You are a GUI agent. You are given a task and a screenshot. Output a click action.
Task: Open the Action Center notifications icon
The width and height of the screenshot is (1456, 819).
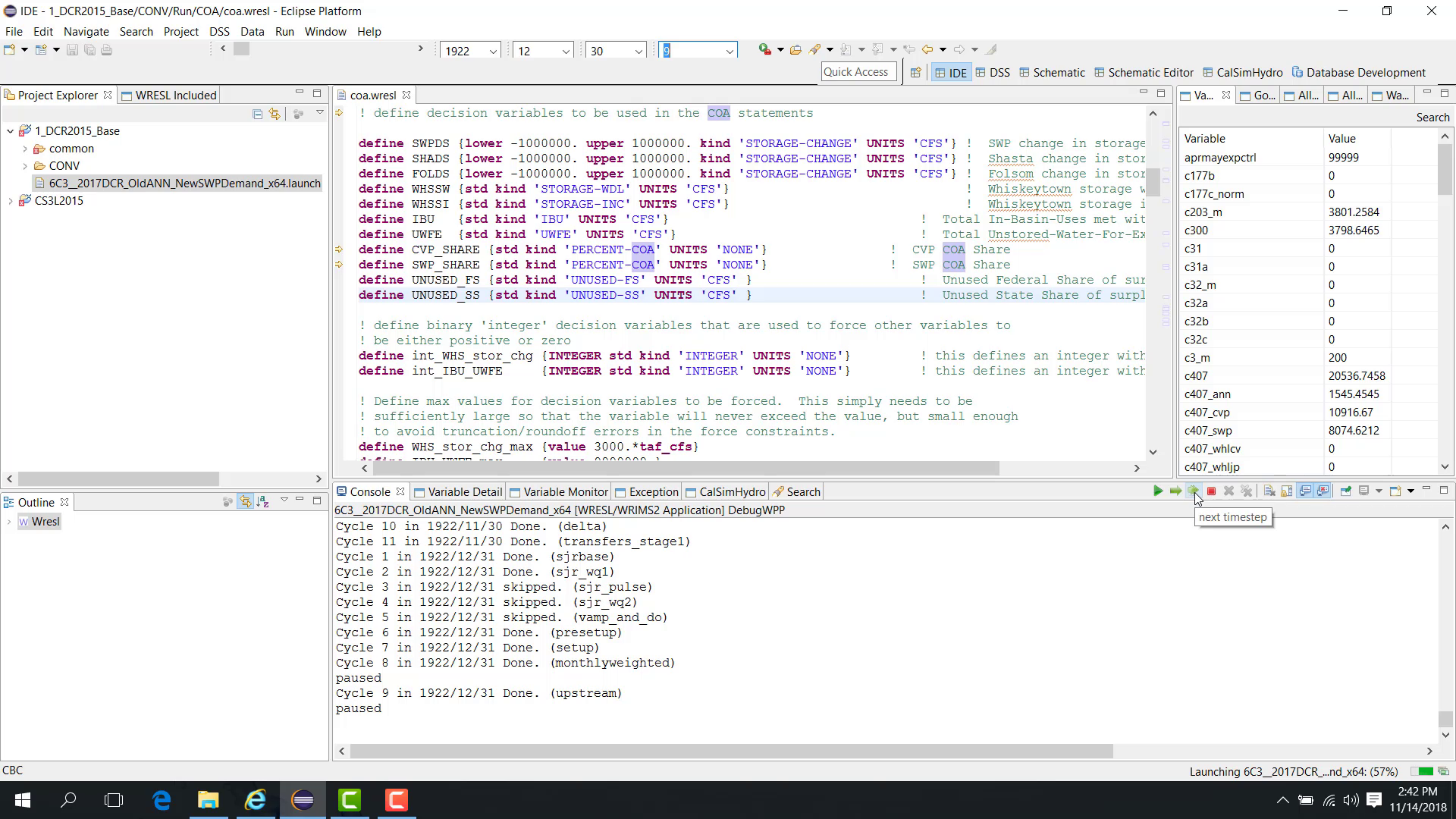click(x=1374, y=800)
